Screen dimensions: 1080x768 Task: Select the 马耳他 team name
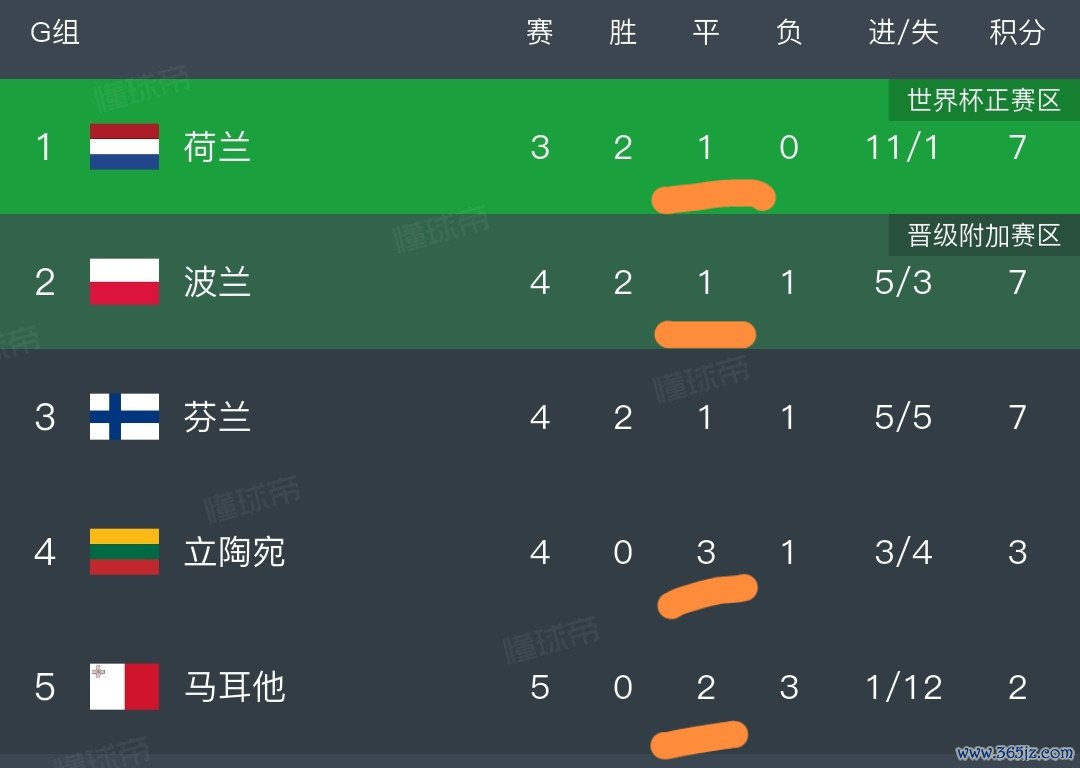(234, 687)
